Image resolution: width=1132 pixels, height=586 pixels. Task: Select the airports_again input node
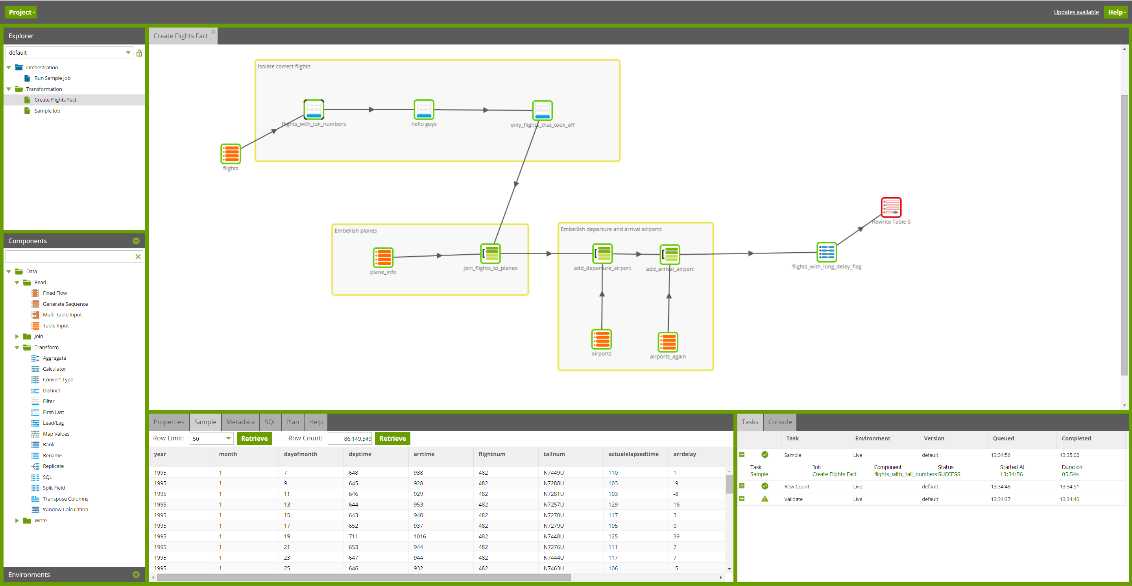click(668, 342)
